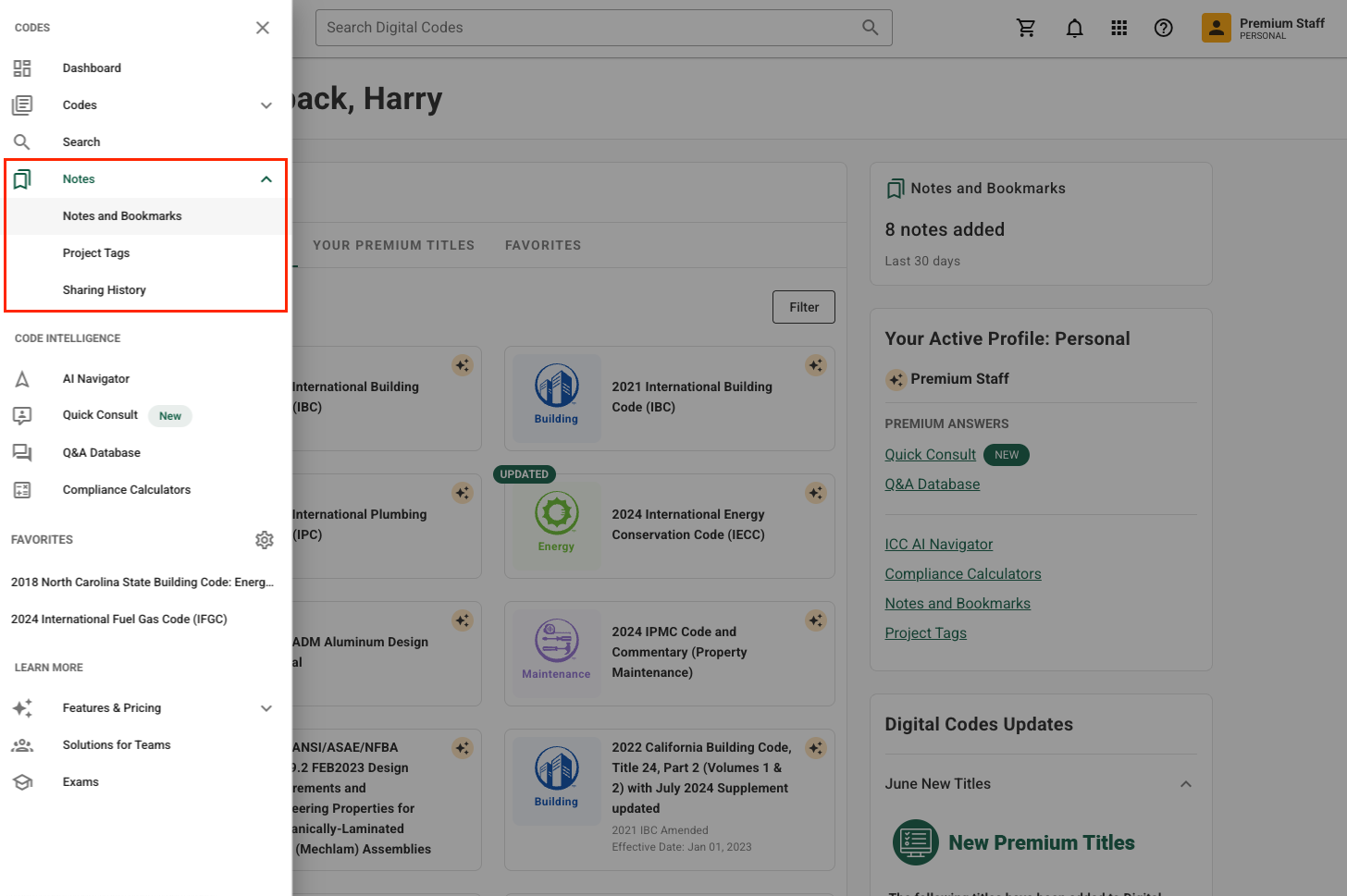The height and width of the screenshot is (896, 1347).
Task: Open notifications bell
Action: 1074,28
